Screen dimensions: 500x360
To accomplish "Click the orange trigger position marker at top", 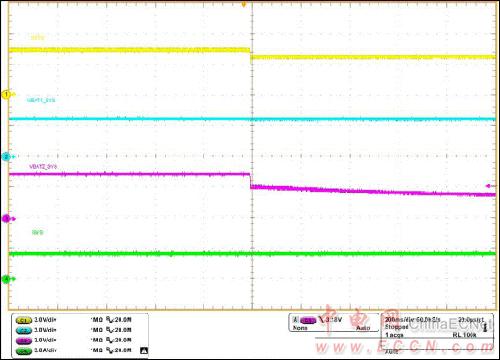I will tap(244, 4).
